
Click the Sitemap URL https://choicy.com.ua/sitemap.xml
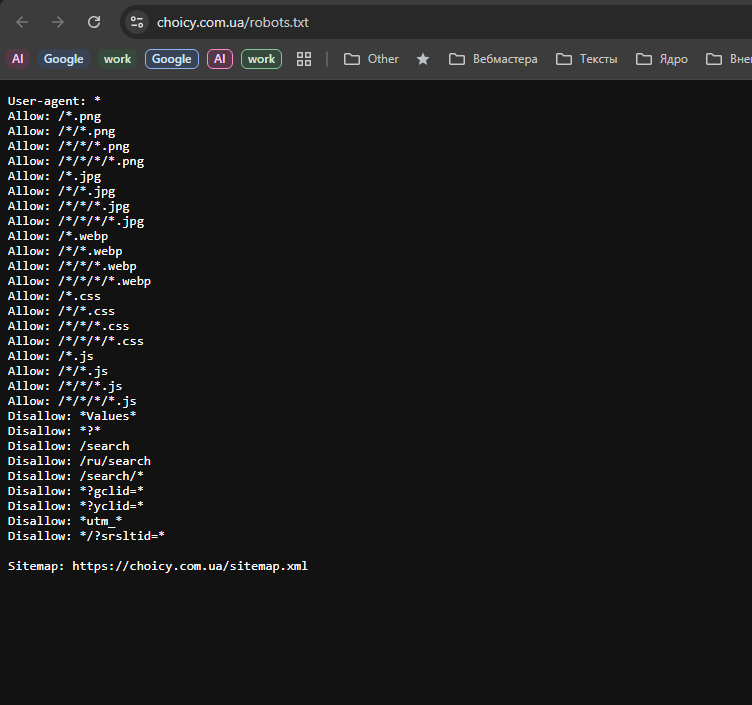click(190, 566)
